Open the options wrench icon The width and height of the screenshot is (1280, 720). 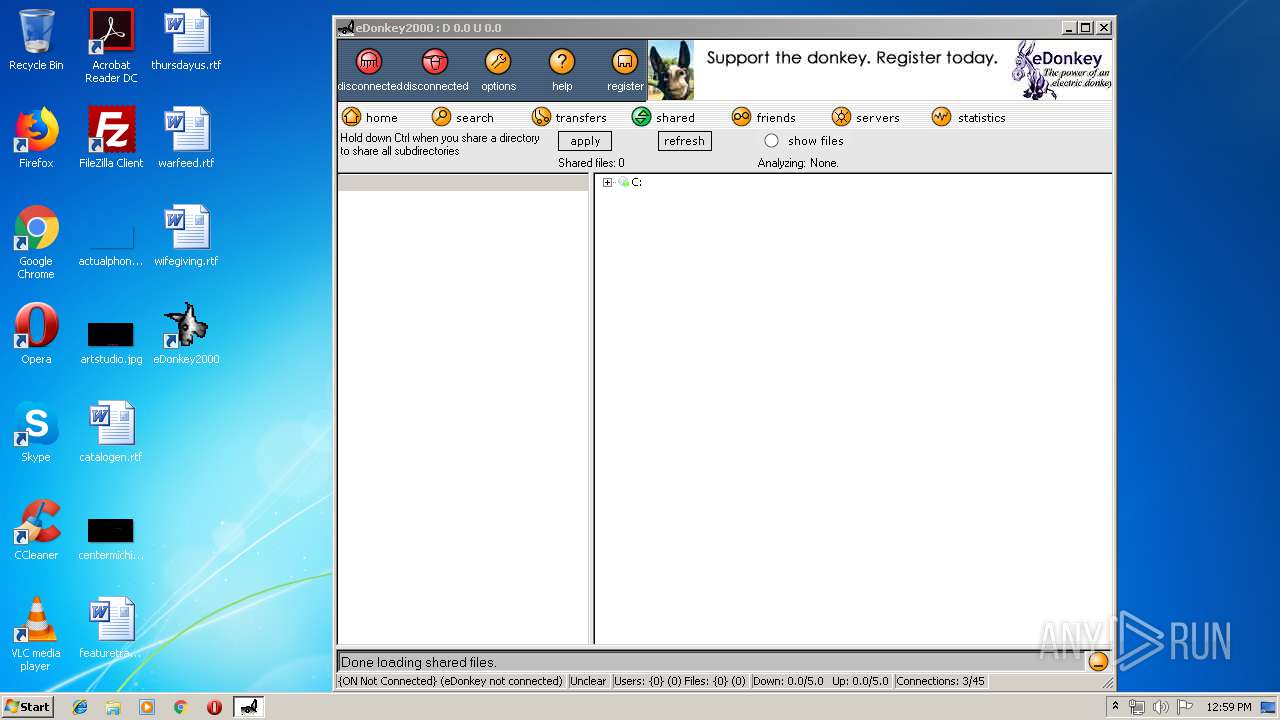point(498,62)
